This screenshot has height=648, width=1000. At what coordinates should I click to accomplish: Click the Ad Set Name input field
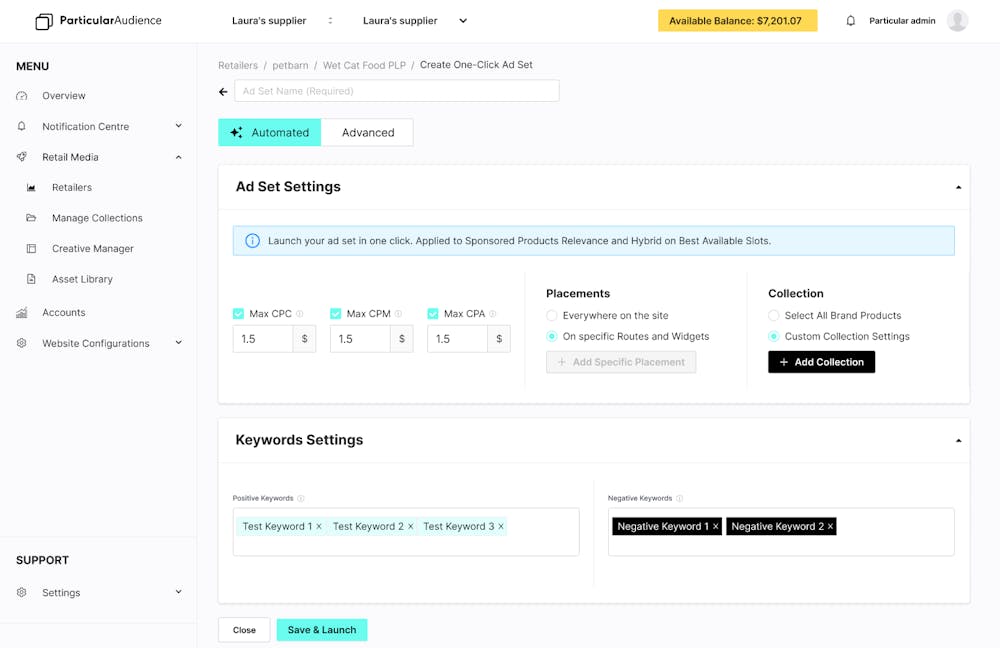pyautogui.click(x=397, y=91)
